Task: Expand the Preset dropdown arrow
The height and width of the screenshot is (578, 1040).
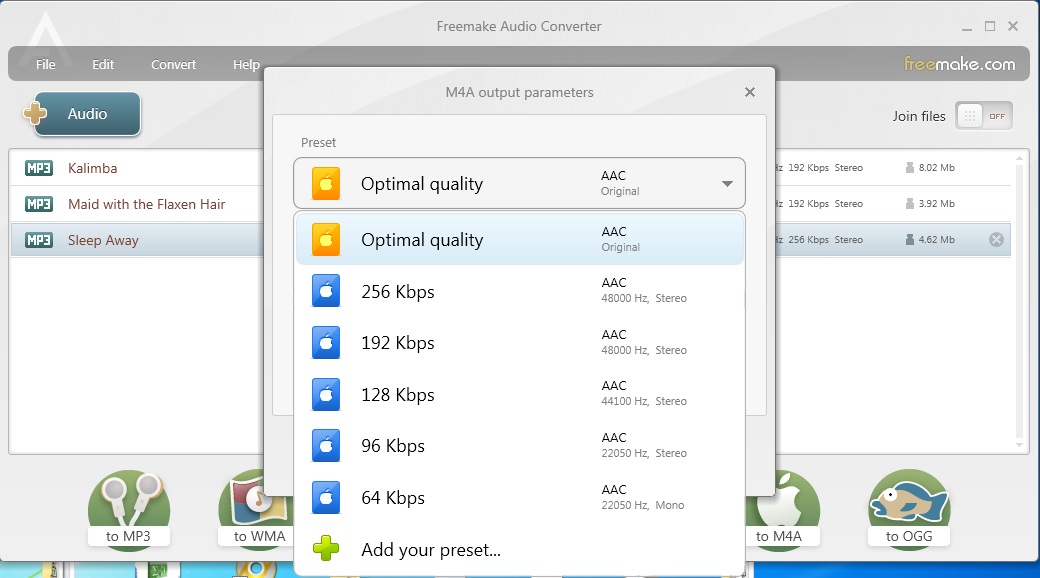Action: [727, 184]
